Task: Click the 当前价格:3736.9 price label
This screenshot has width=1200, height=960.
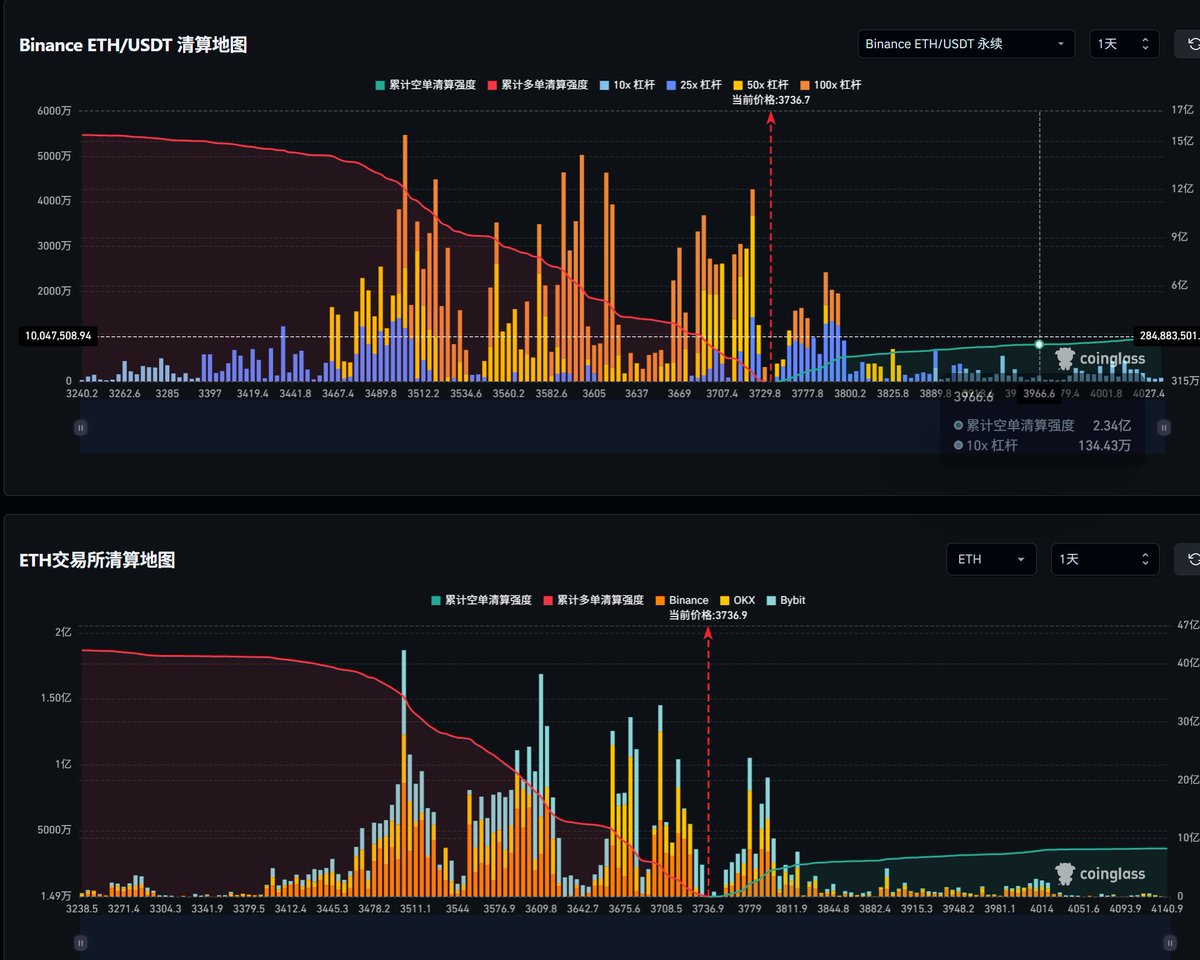Action: [709, 615]
